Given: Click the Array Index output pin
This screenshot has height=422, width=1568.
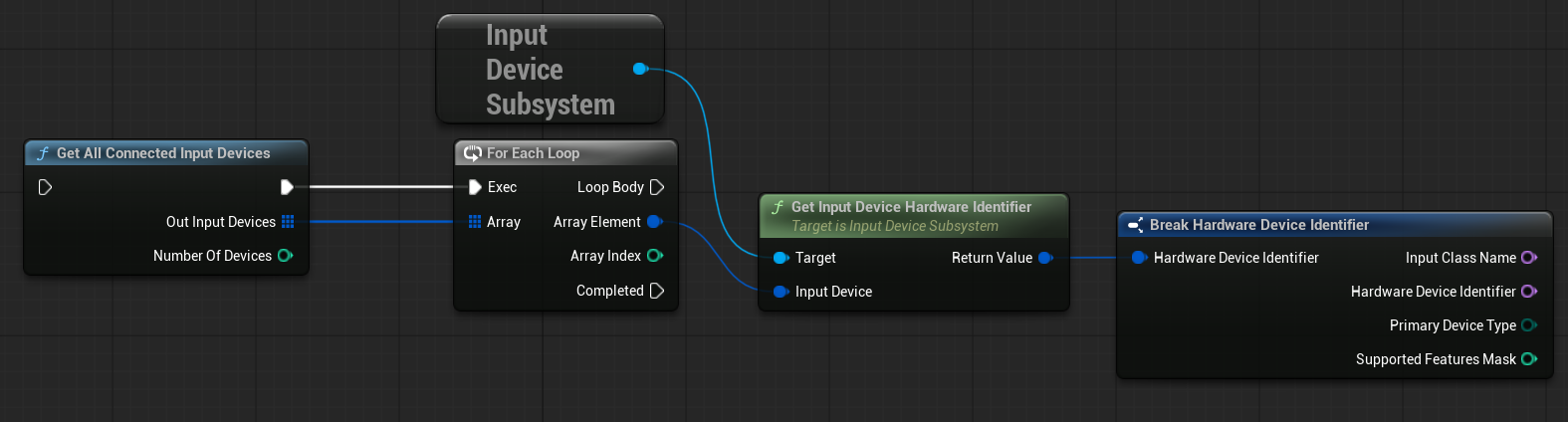Looking at the screenshot, I should click(x=654, y=256).
